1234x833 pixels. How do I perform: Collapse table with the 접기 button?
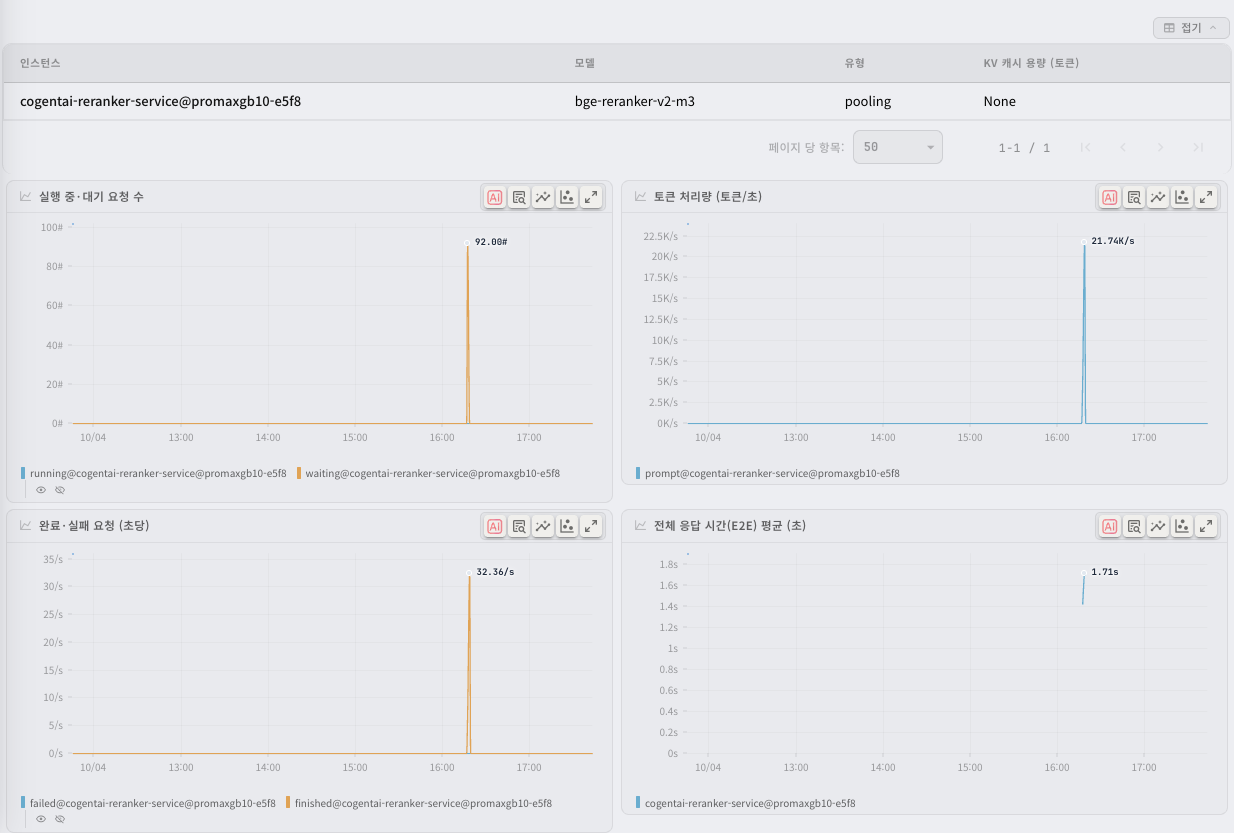pos(1191,28)
